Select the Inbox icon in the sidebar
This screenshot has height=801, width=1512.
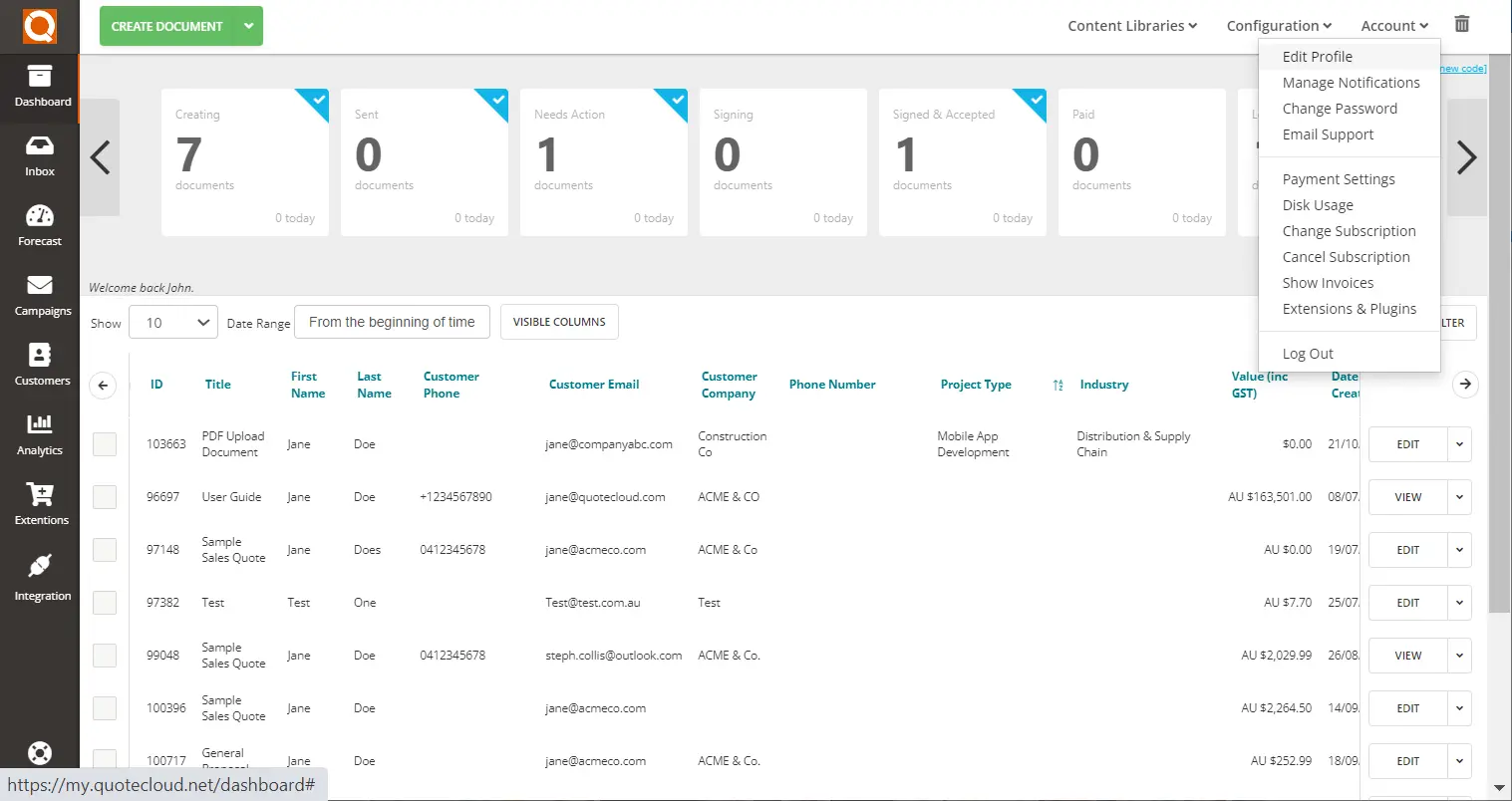[40, 156]
